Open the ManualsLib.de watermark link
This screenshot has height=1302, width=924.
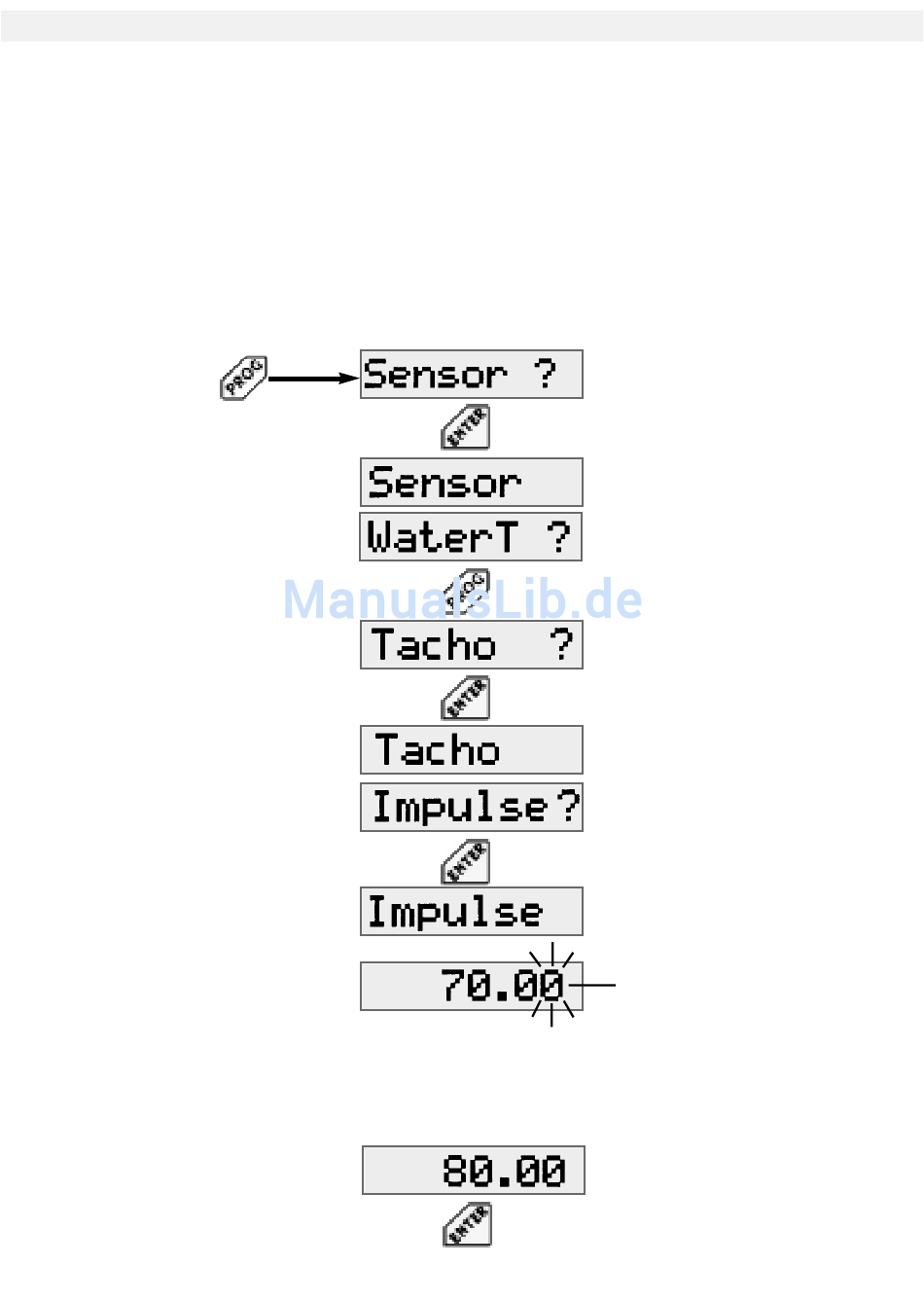click(x=462, y=599)
